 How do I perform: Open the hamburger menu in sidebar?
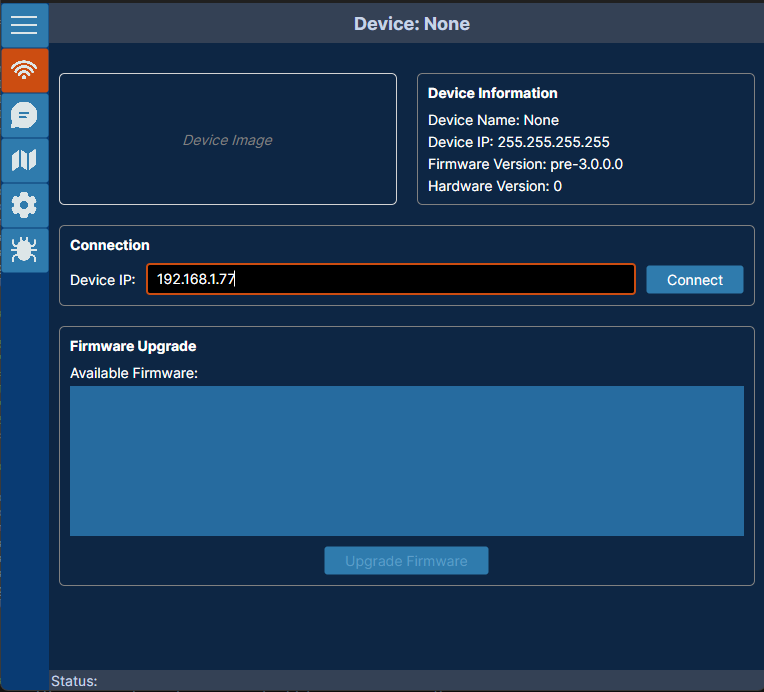coord(24,25)
